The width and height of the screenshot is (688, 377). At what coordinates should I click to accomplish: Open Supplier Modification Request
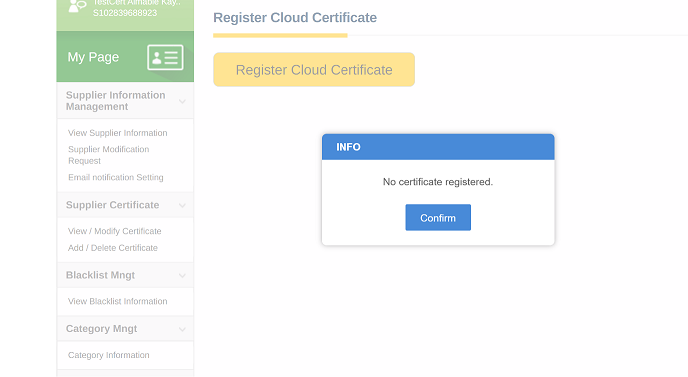(109, 155)
